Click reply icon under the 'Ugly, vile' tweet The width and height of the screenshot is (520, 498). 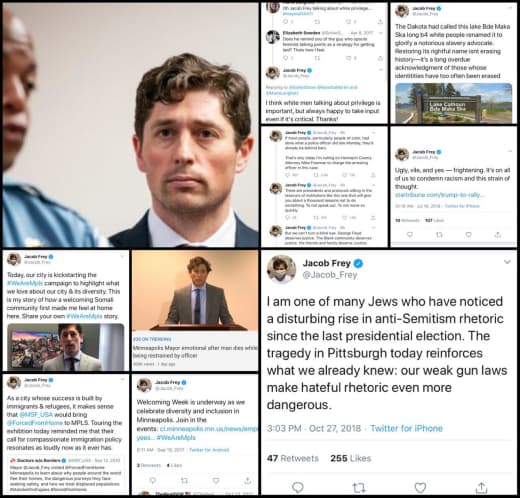coord(410,235)
